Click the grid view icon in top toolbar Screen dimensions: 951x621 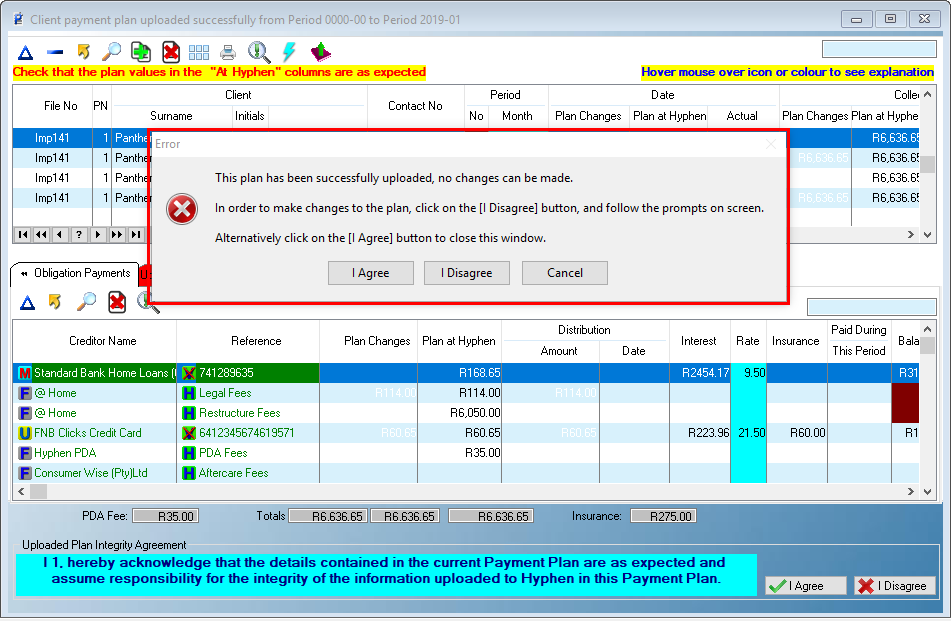point(199,52)
